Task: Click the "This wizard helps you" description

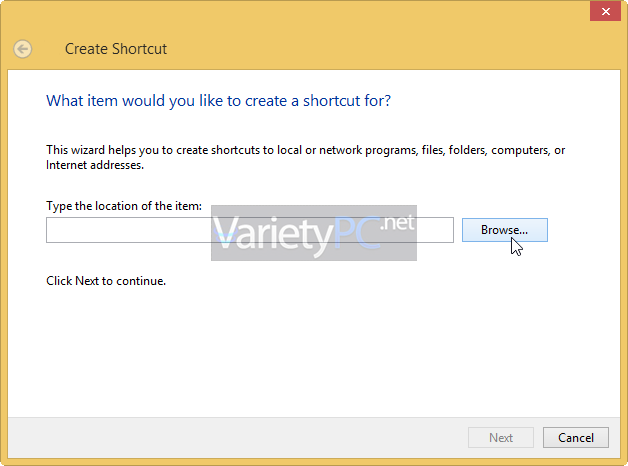Action: click(x=305, y=157)
